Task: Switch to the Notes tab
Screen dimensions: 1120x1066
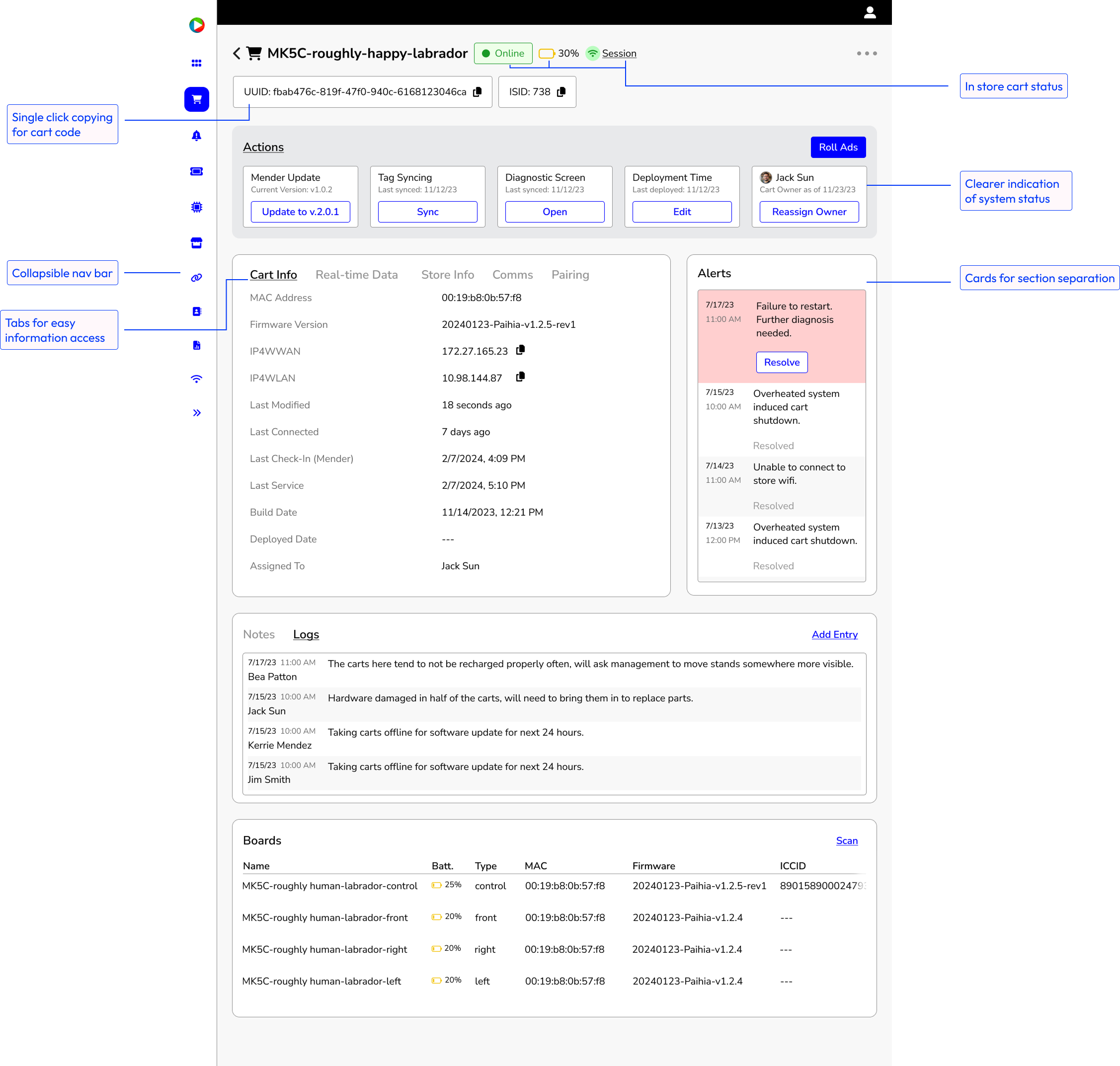Action: (259, 635)
